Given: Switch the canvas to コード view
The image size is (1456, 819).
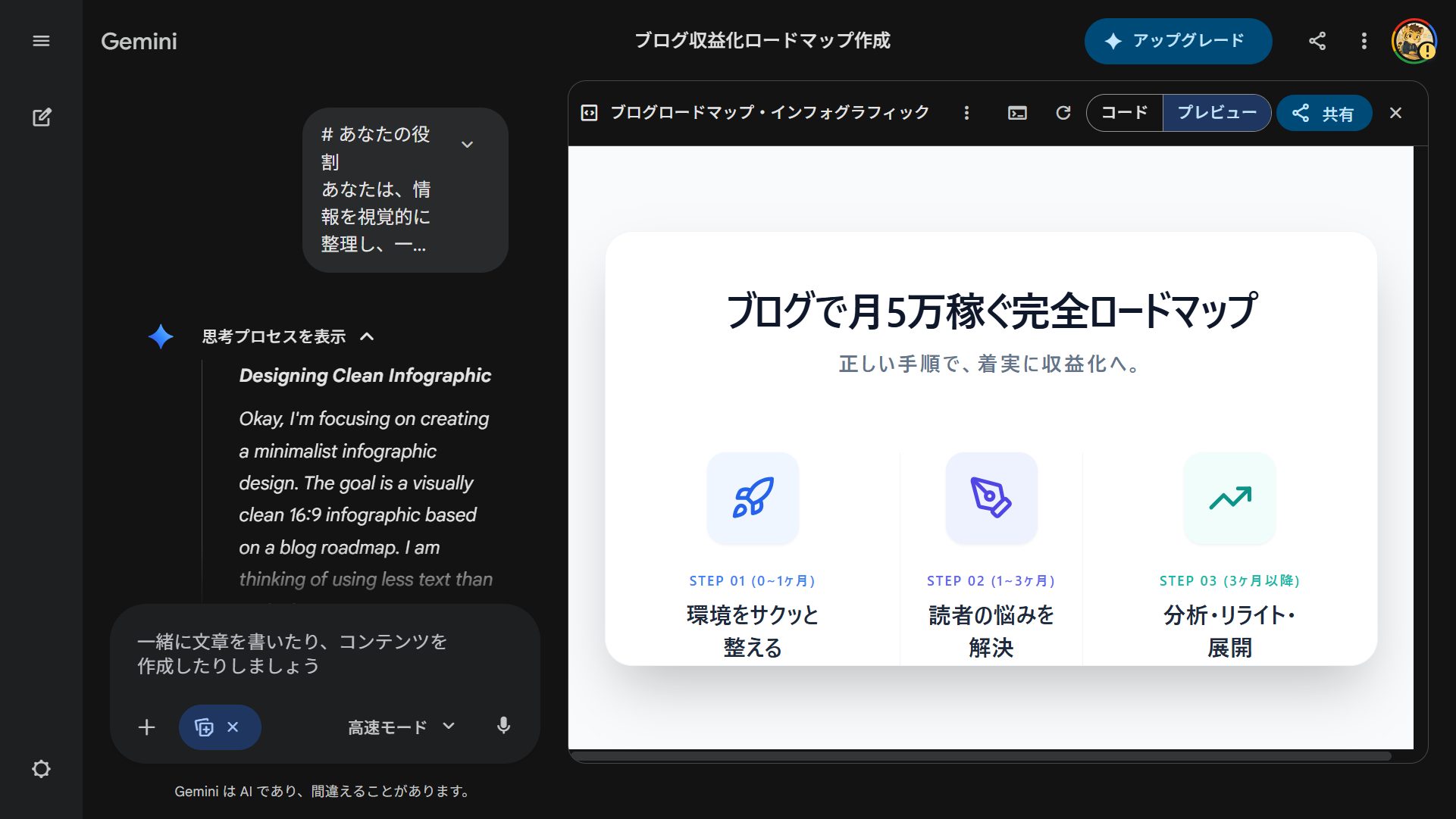Looking at the screenshot, I should (x=1124, y=112).
